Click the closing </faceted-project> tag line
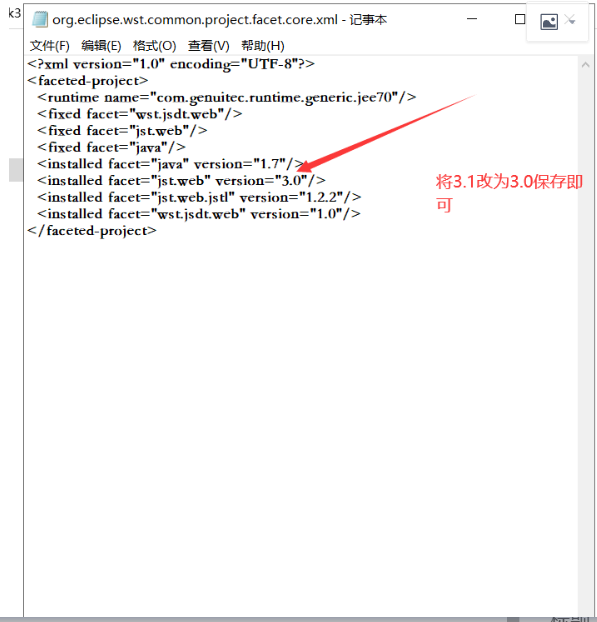Screen dimensions: 597x622 pyautogui.click(x=92, y=231)
